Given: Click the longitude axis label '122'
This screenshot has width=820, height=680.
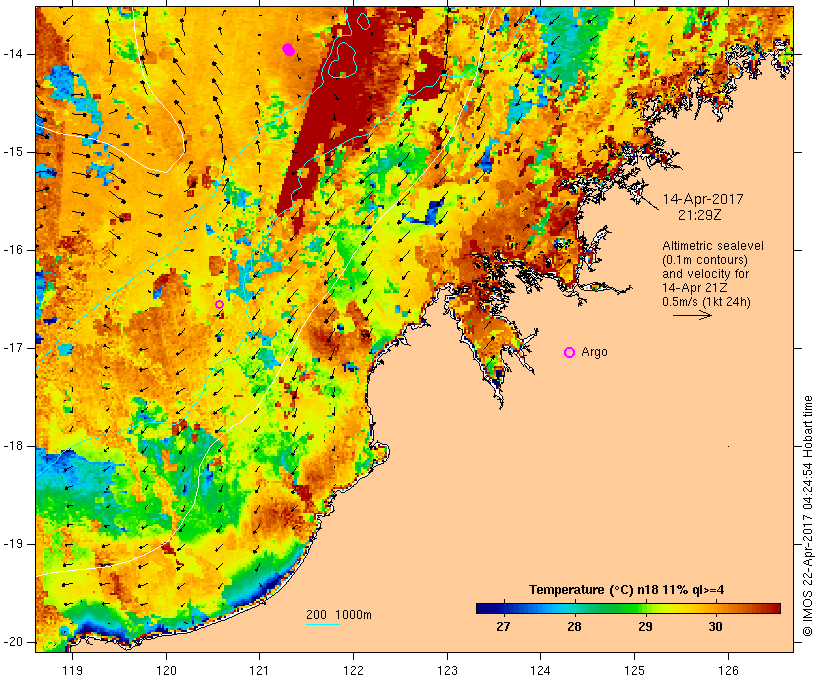Looking at the screenshot, I should [x=354, y=670].
